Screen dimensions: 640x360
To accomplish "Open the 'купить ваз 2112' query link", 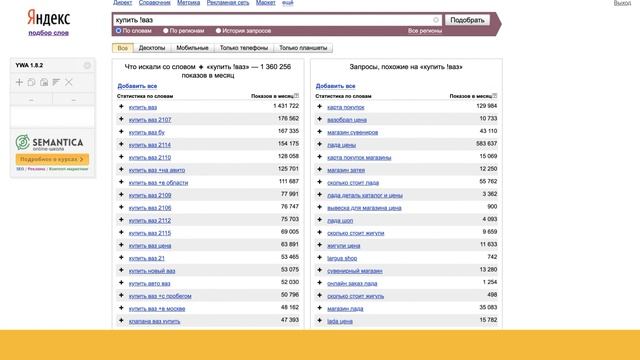I will click(150, 220).
